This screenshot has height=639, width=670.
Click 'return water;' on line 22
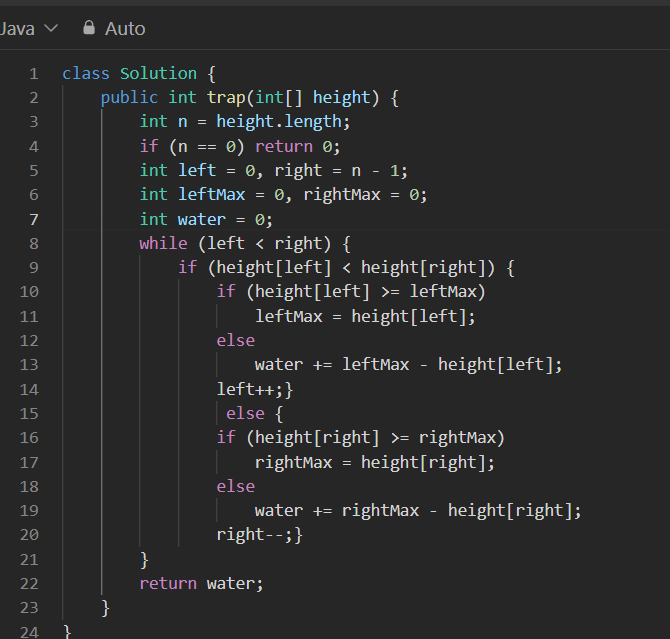click(x=201, y=583)
